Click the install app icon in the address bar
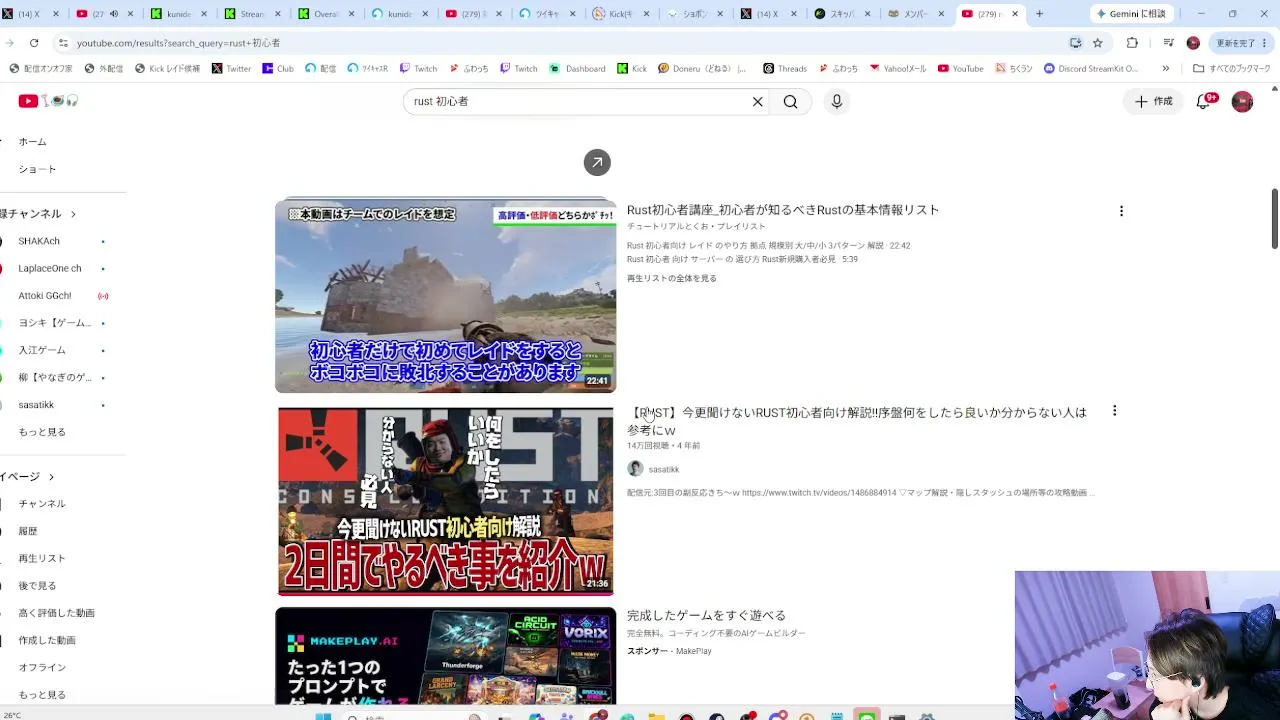This screenshot has width=1280, height=720. point(1075,43)
